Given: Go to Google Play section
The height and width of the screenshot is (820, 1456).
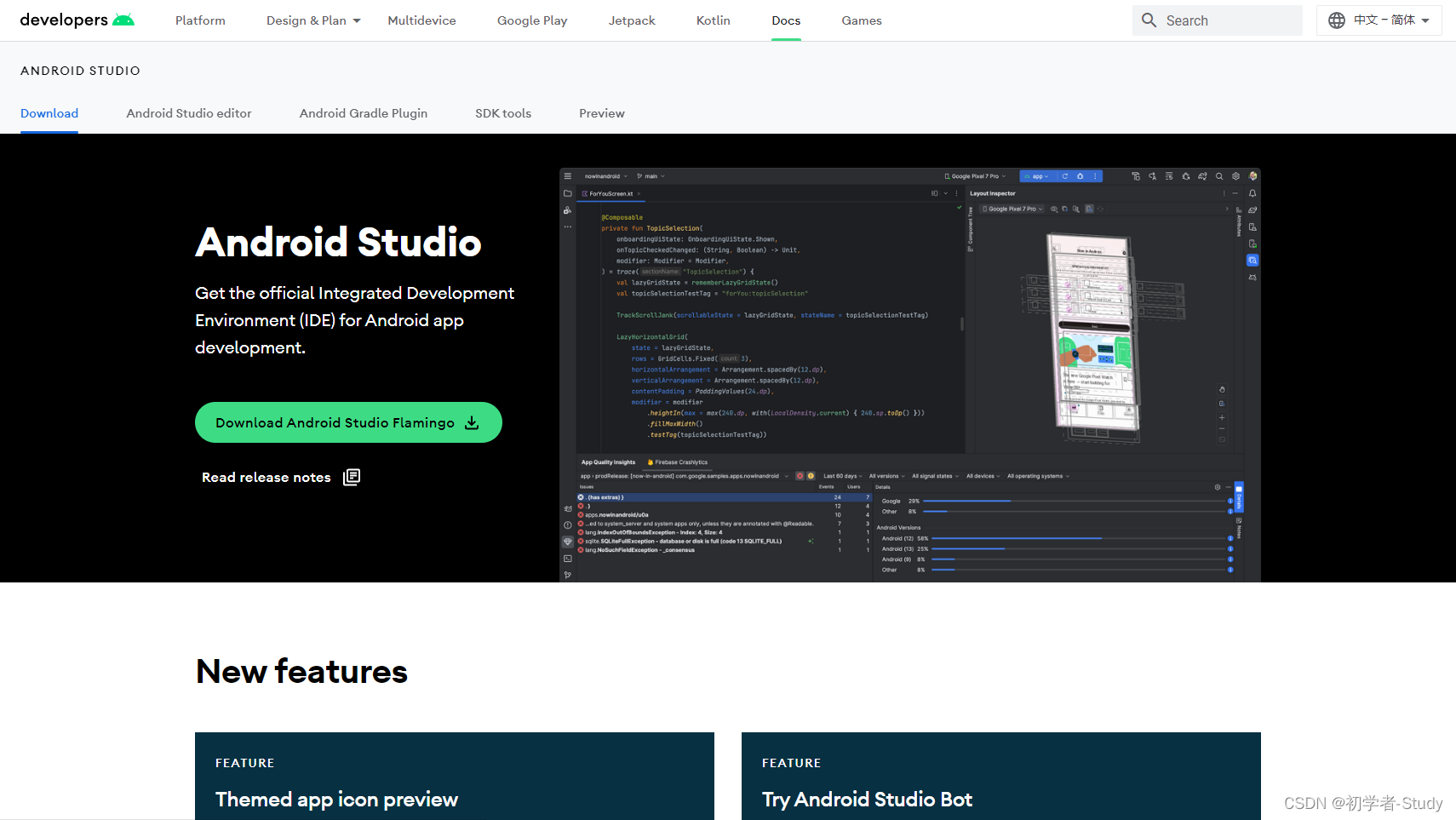Looking at the screenshot, I should point(532,20).
